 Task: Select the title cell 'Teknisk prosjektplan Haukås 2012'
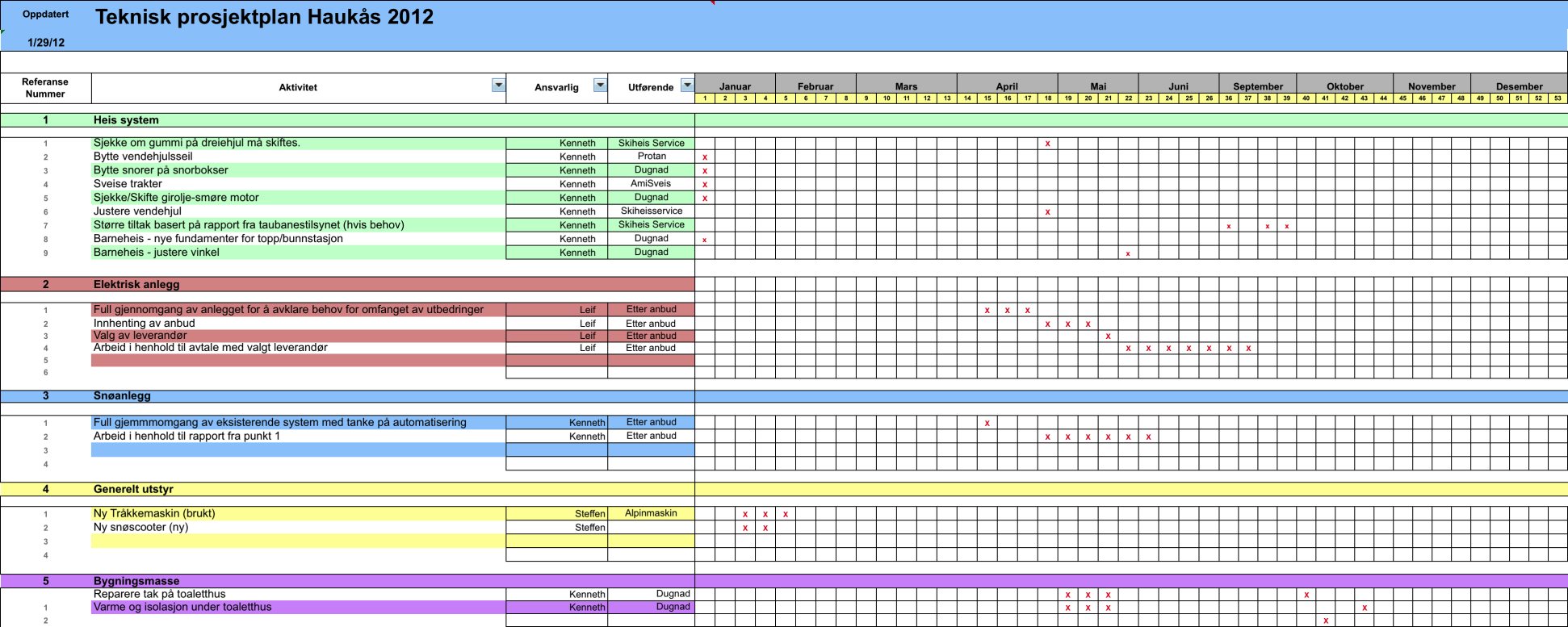coord(264,17)
